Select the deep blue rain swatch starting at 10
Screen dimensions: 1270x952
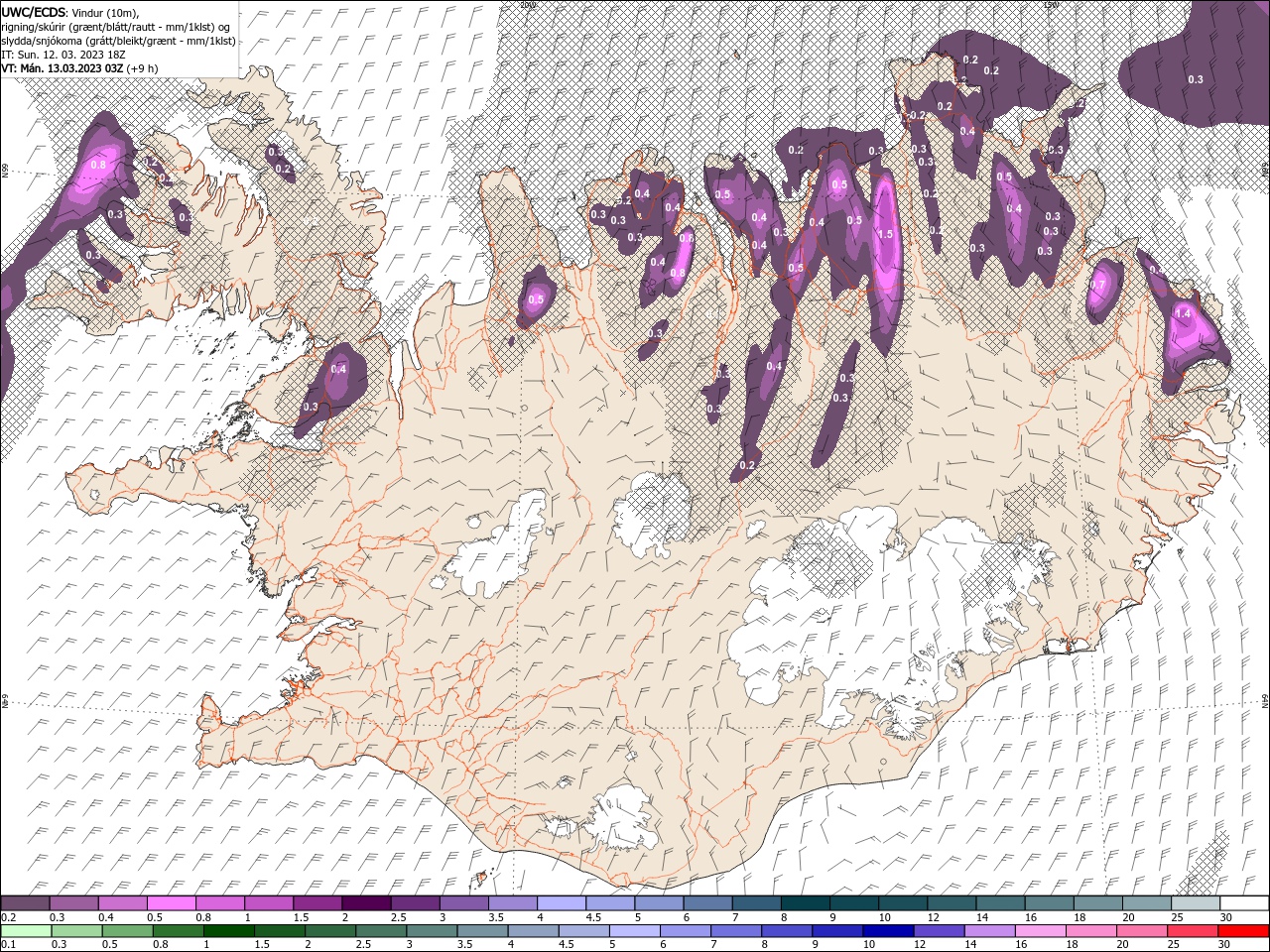pos(888,931)
